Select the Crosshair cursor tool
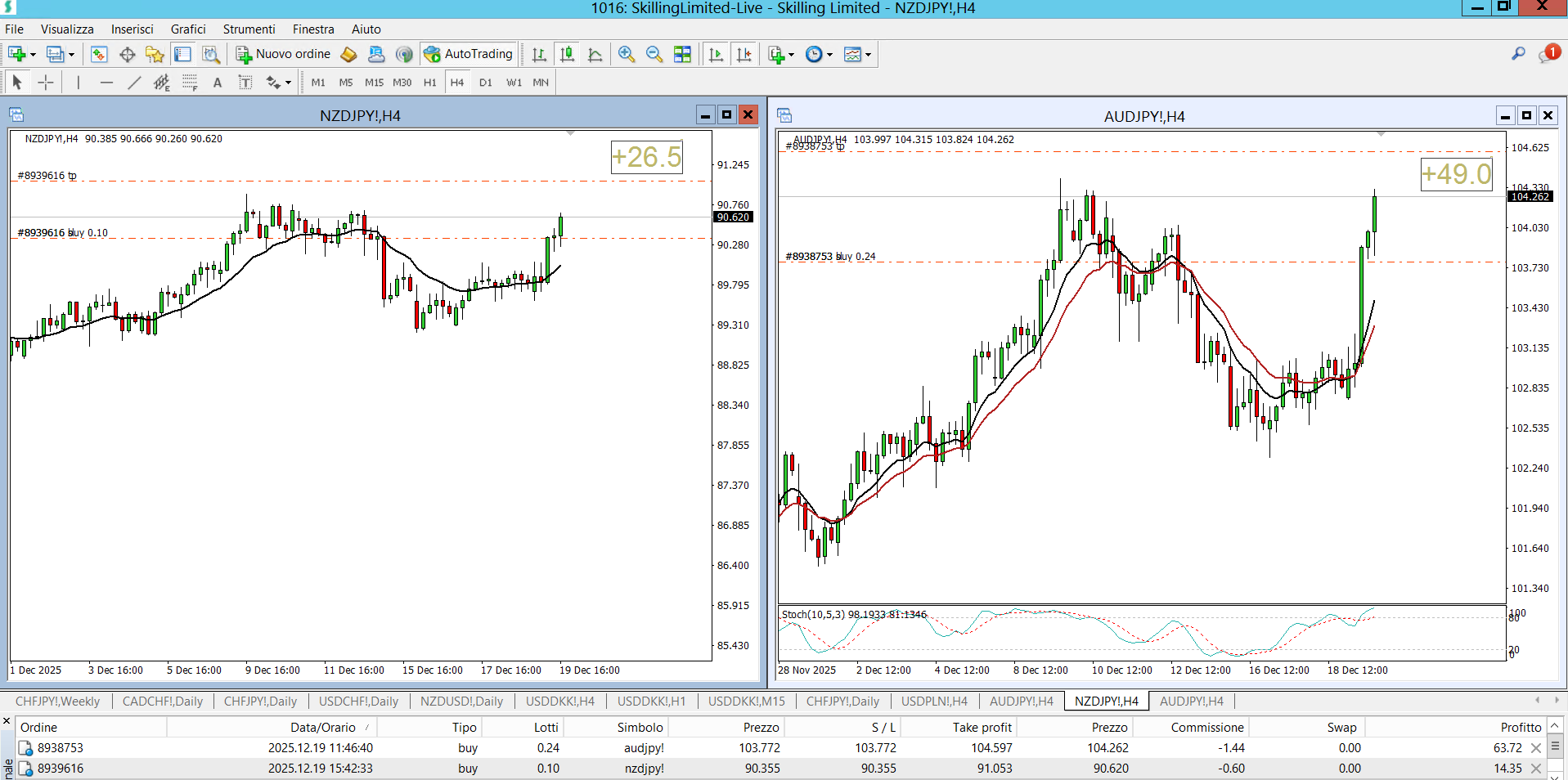 coord(46,83)
